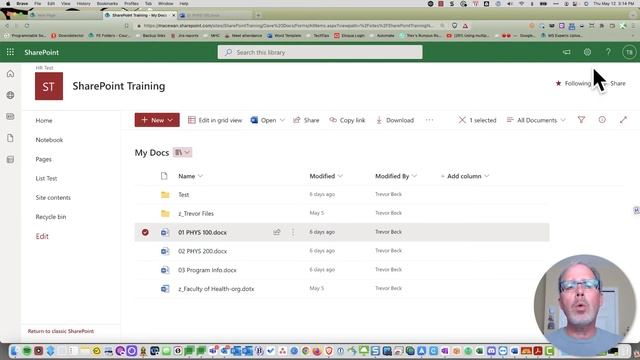This screenshot has width=640, height=360.
Task: Open the files page icon in left rail
Action: 11,138
